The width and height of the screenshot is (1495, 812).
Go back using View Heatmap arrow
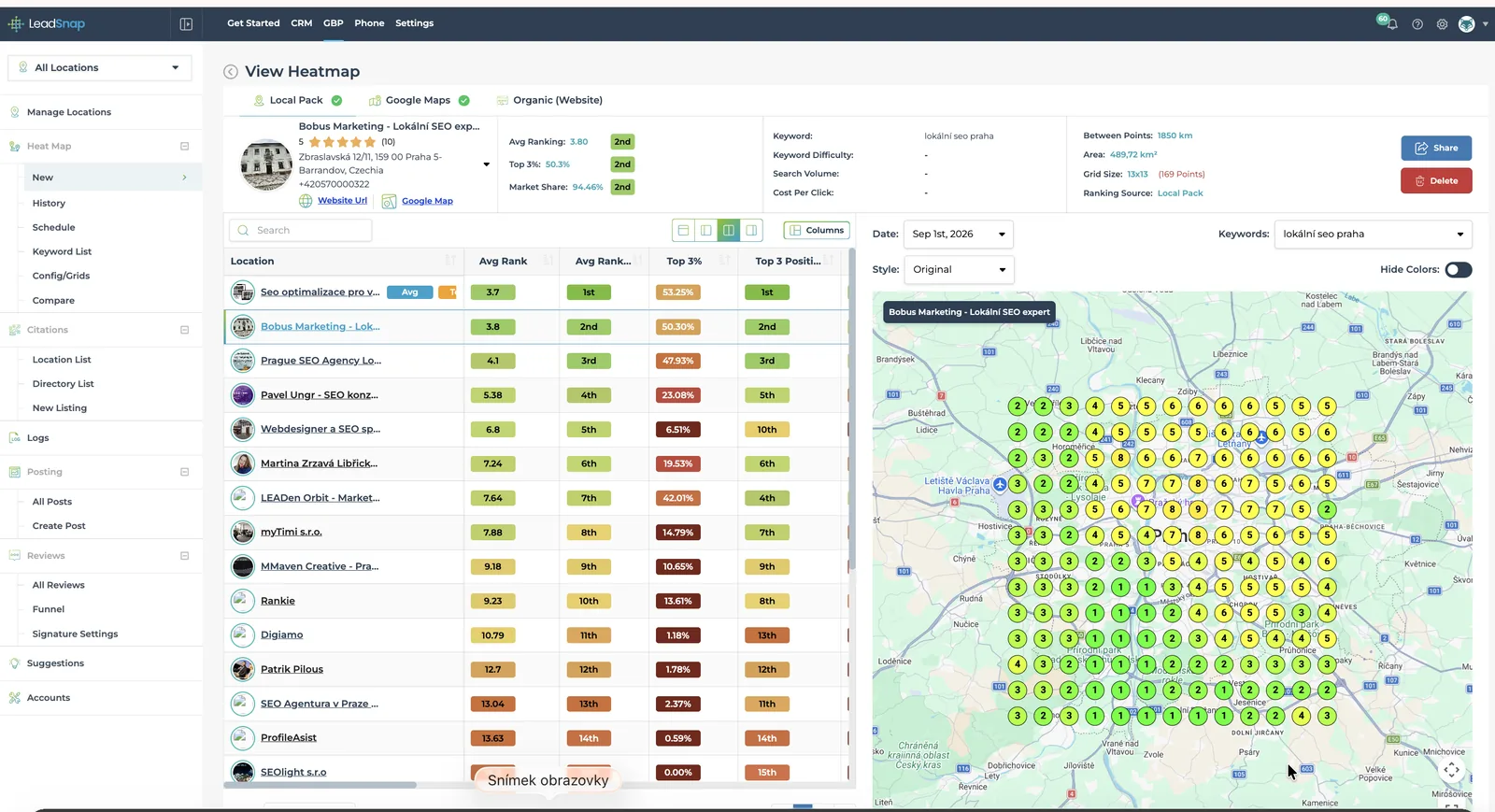click(231, 72)
